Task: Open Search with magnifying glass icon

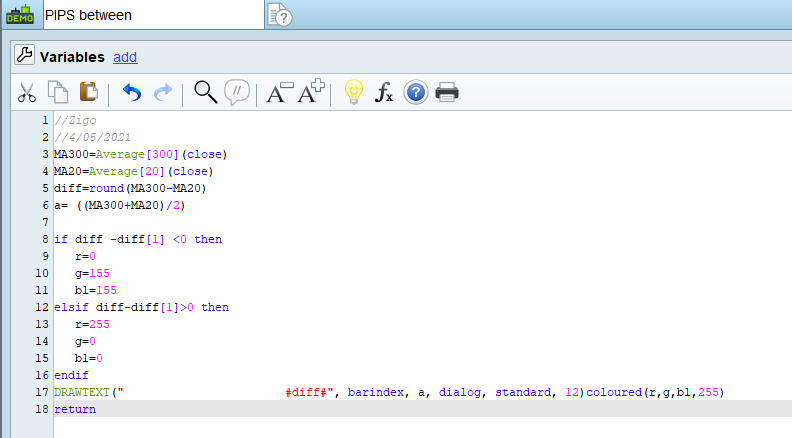Action: tap(206, 92)
